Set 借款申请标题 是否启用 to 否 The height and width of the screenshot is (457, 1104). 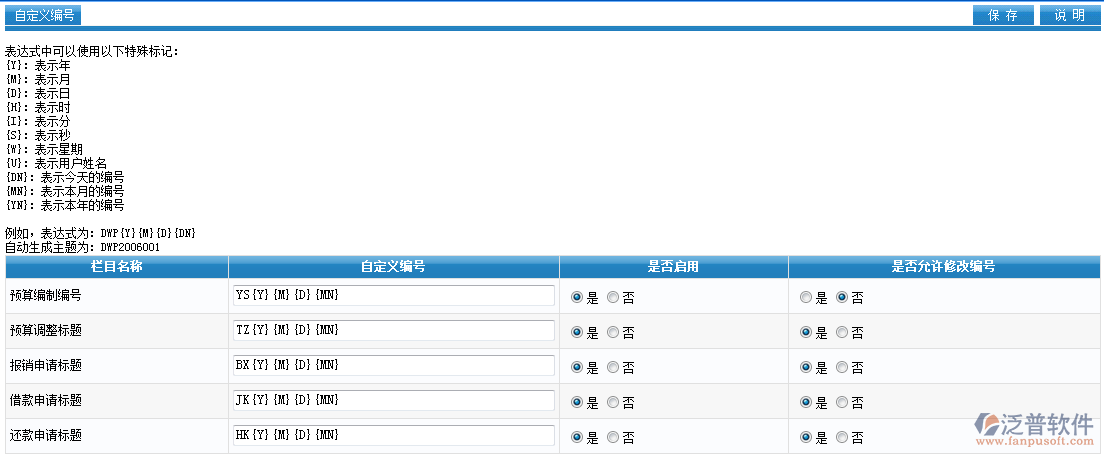tap(613, 402)
